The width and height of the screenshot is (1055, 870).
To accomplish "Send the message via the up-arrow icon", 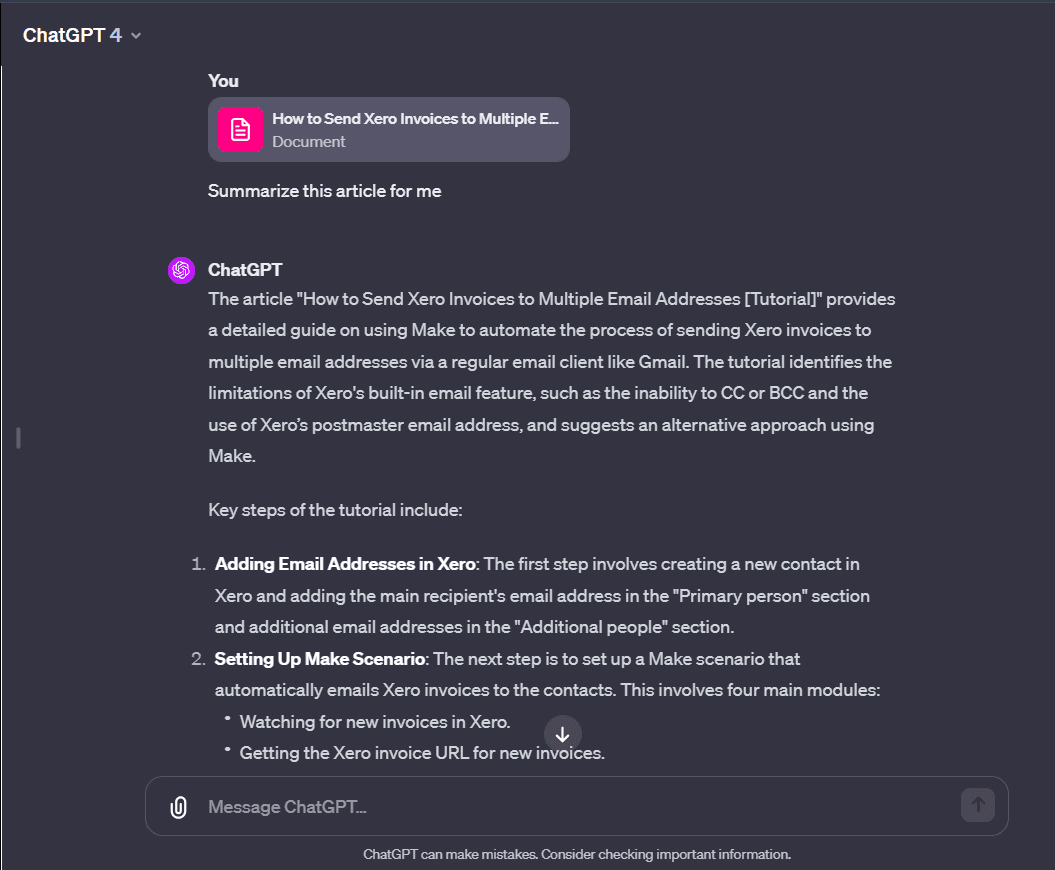I will tap(977, 805).
